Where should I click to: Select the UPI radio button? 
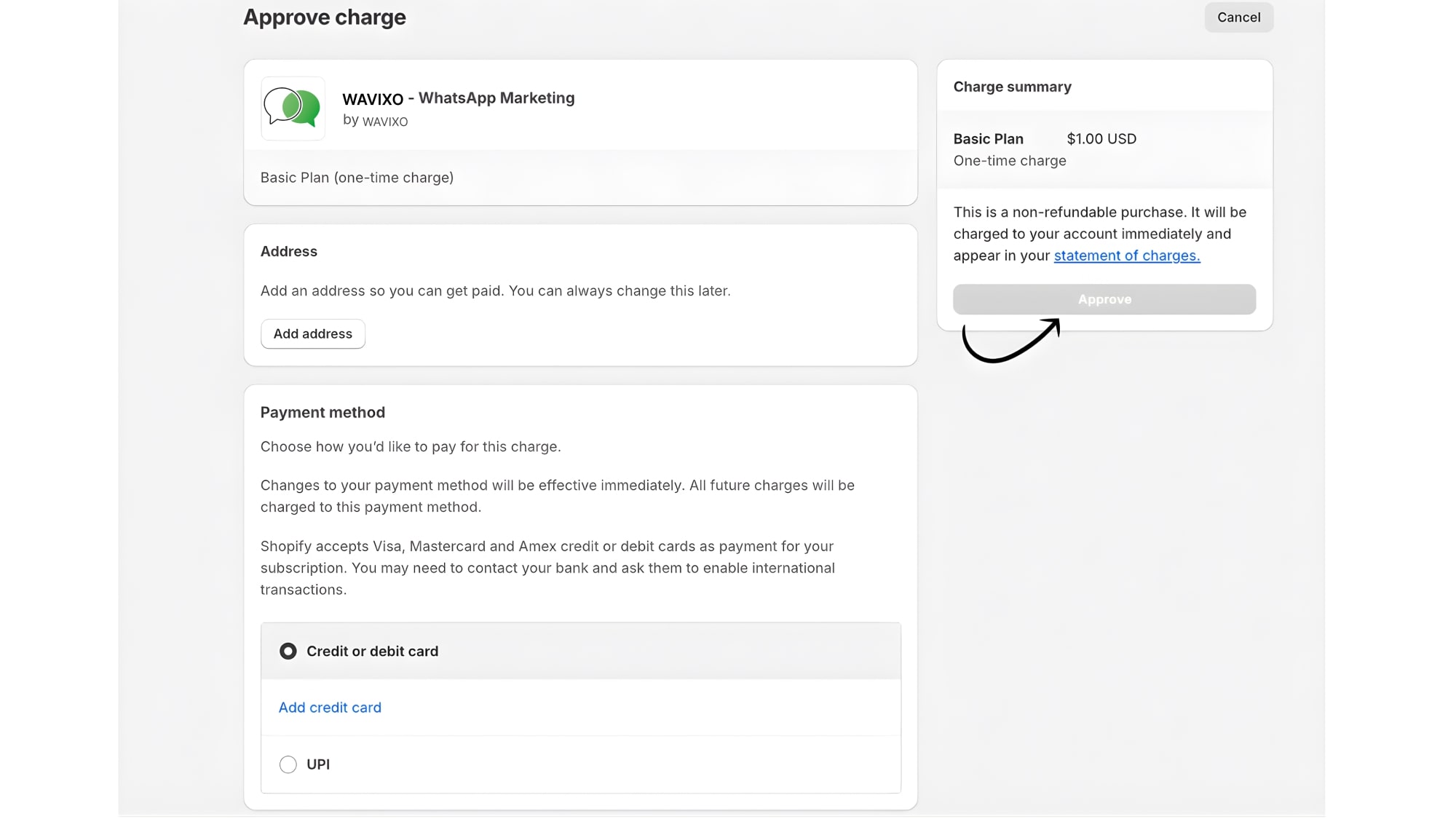[x=288, y=764]
